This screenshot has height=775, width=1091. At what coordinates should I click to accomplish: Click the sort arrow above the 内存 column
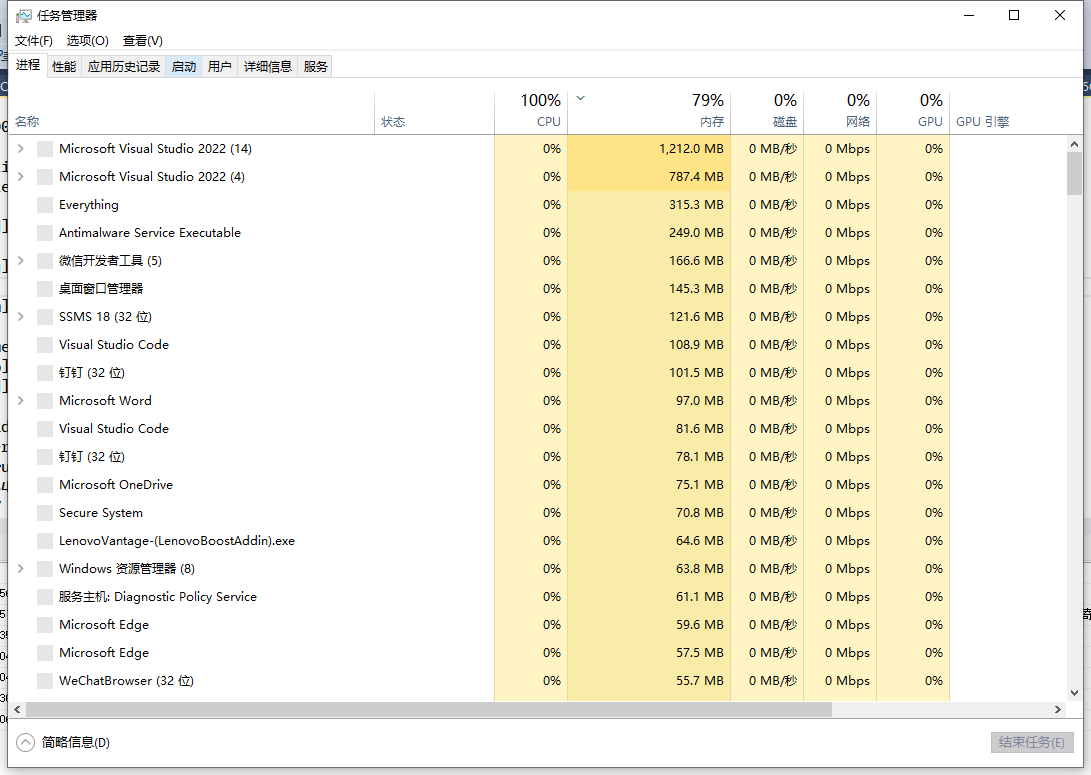pyautogui.click(x=581, y=99)
